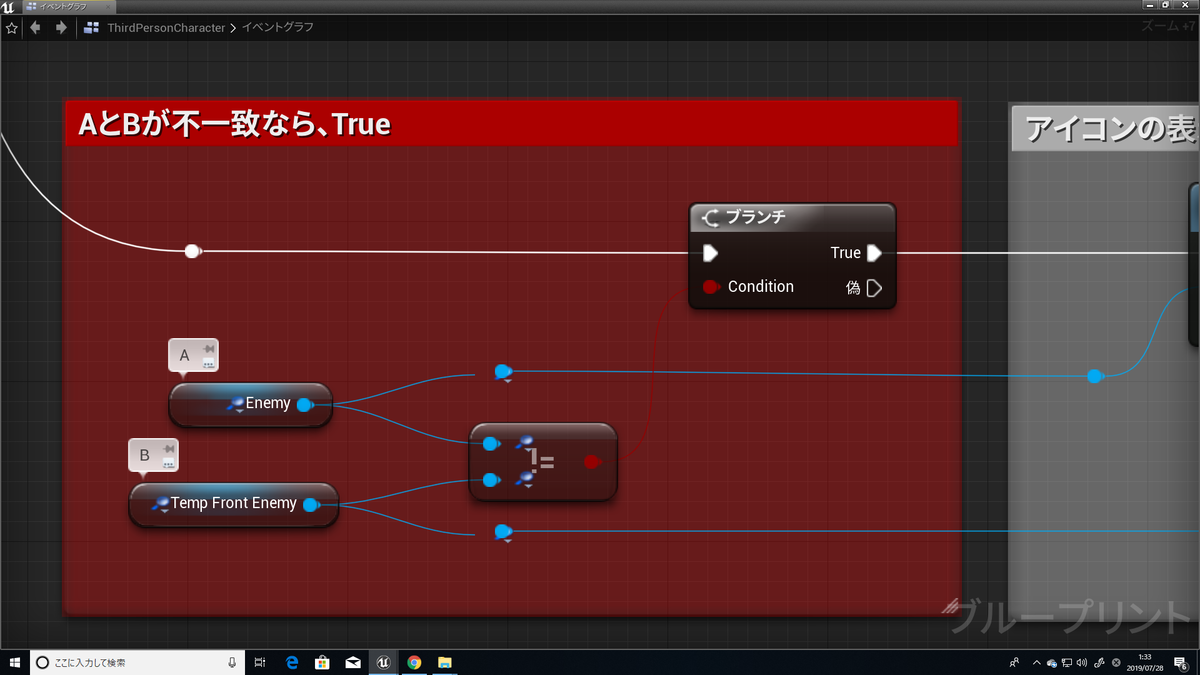Select the != not-equal comparison node
1200x675 pixels.
tap(543, 462)
